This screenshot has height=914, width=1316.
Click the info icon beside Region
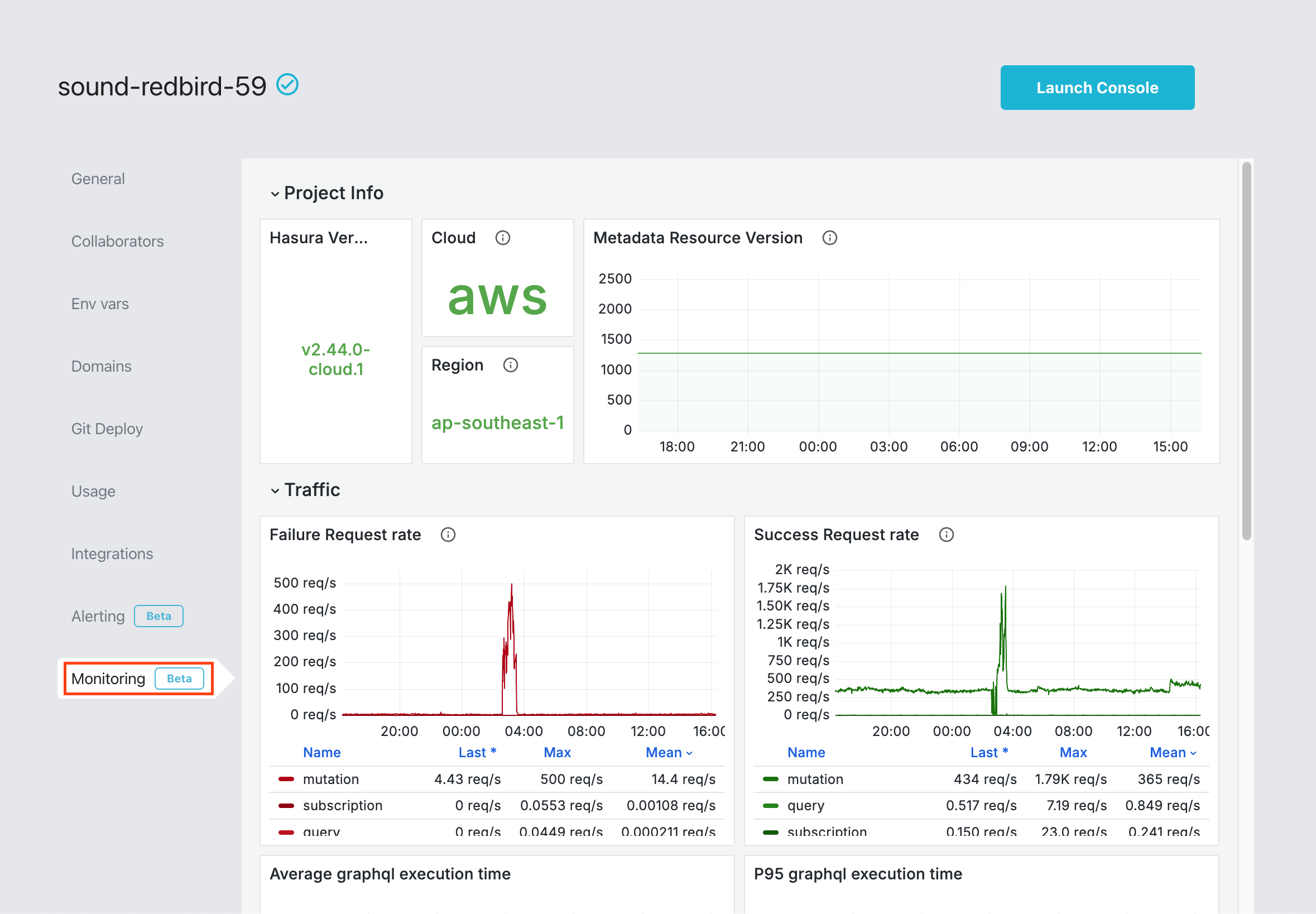(x=511, y=365)
